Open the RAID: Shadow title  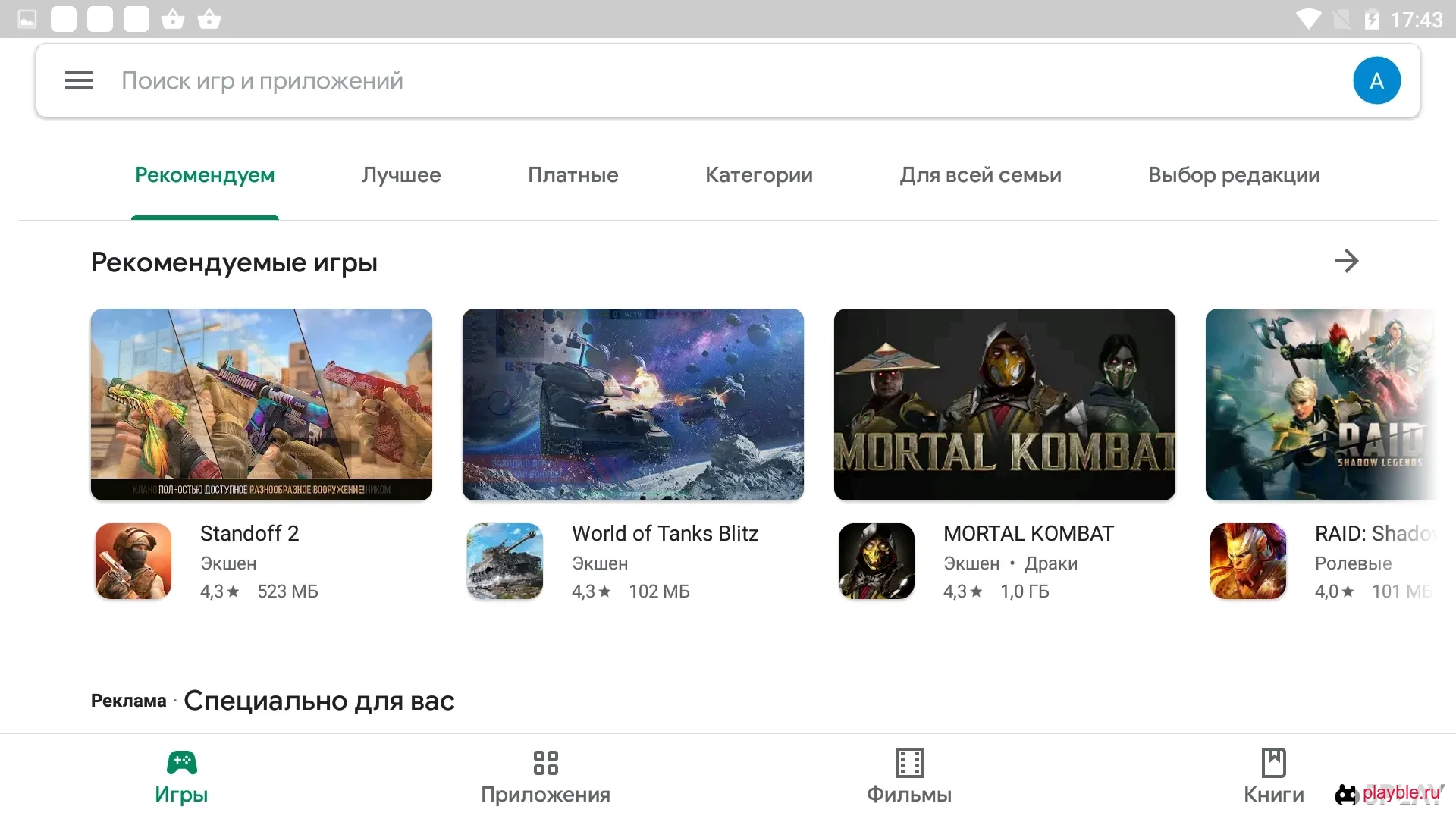point(1376,533)
